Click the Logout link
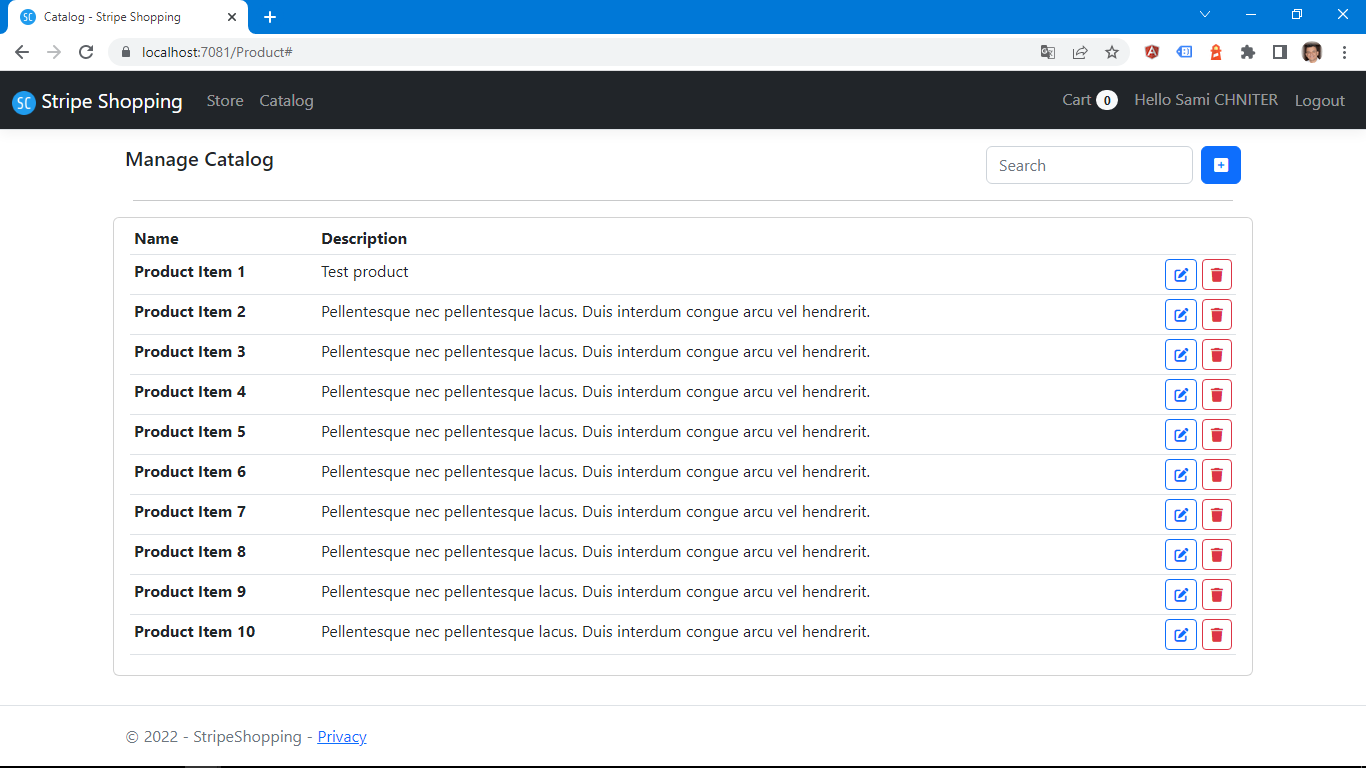Viewport: 1366px width, 768px height. [1319, 101]
